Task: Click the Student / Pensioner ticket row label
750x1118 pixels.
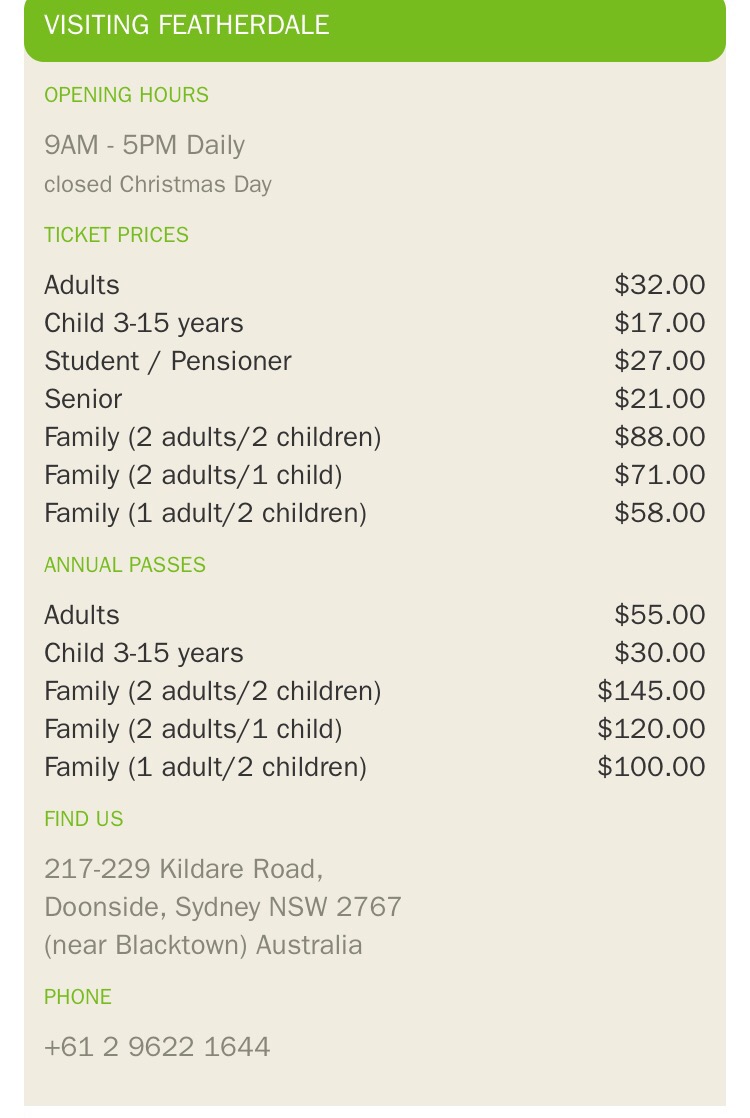Action: 168,361
